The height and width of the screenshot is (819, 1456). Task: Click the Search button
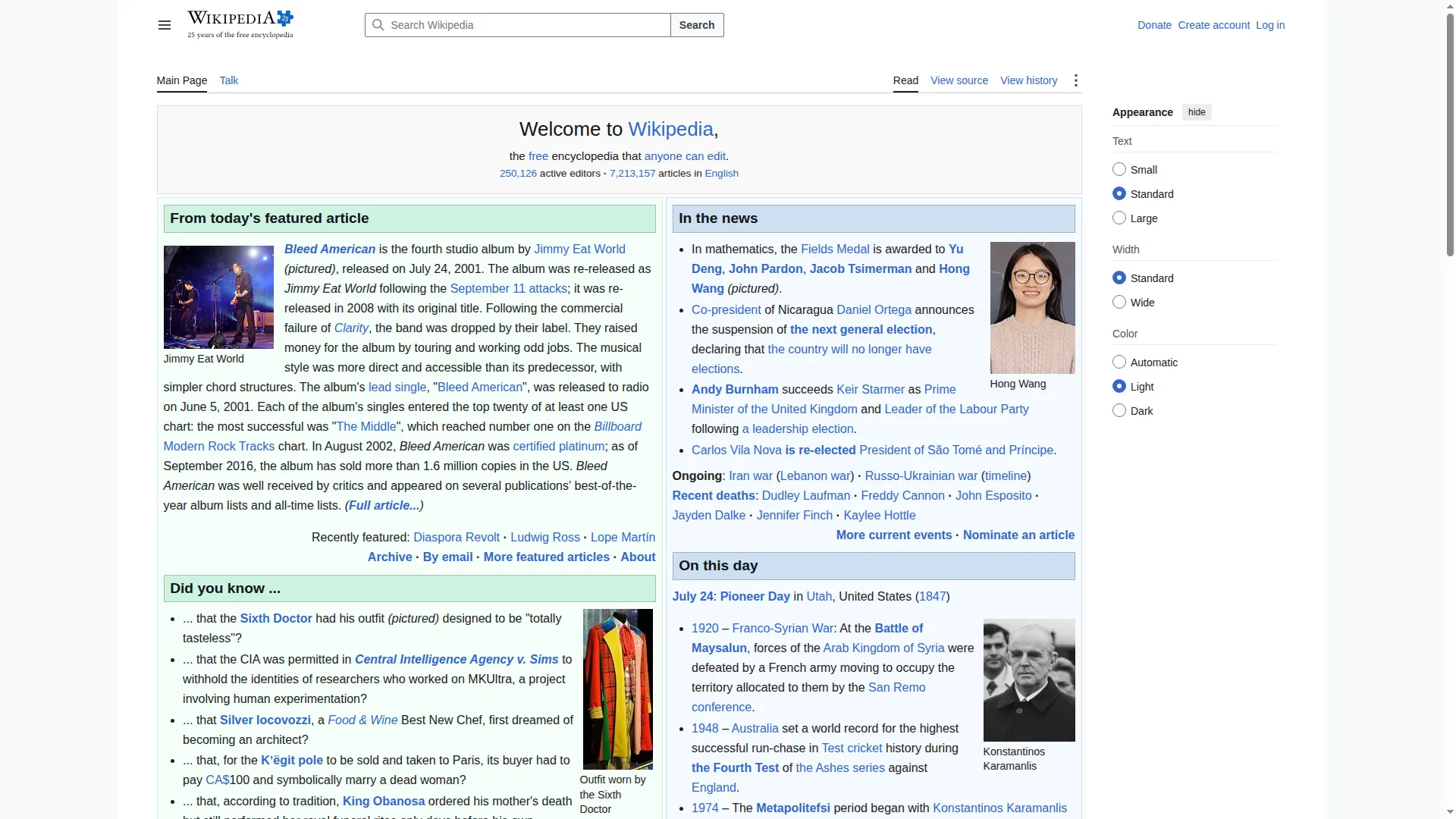697,25
